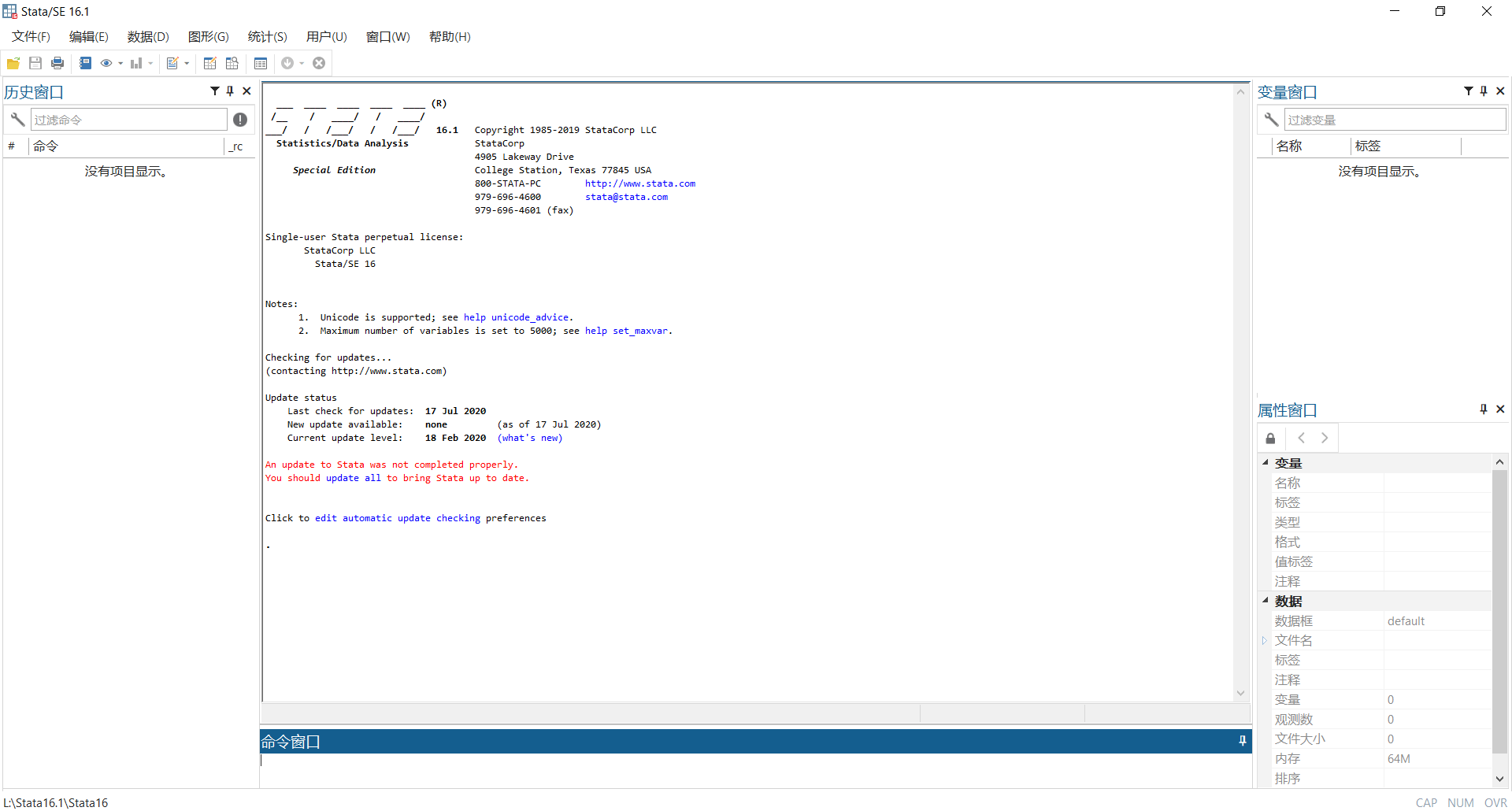Click the Properties panel scrollbar down arrow
Viewport: 1512px width, 811px height.
click(x=1499, y=779)
